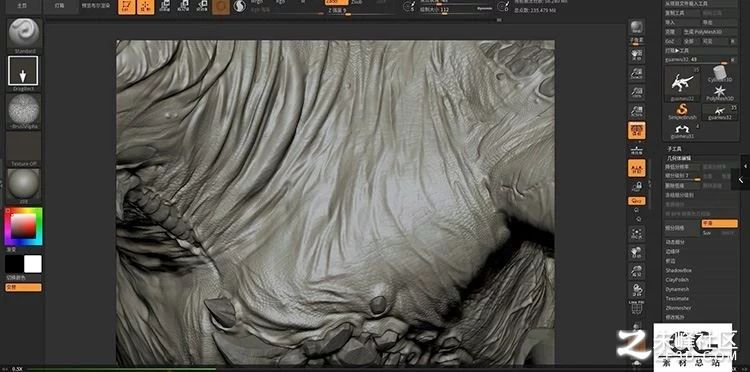
Task: Select the Scroll hand icon
Action: coord(636,55)
